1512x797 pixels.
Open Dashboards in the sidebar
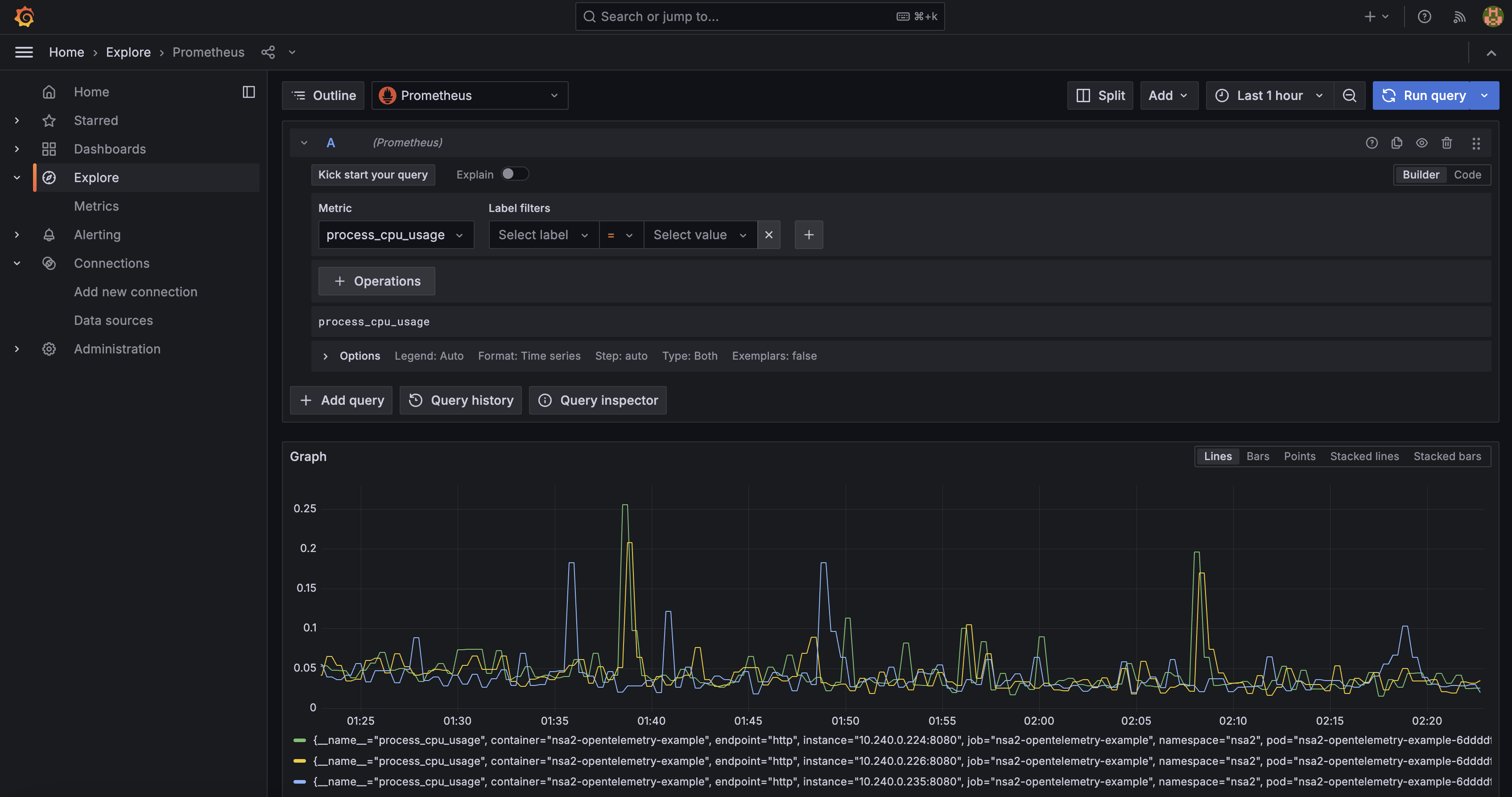click(110, 149)
